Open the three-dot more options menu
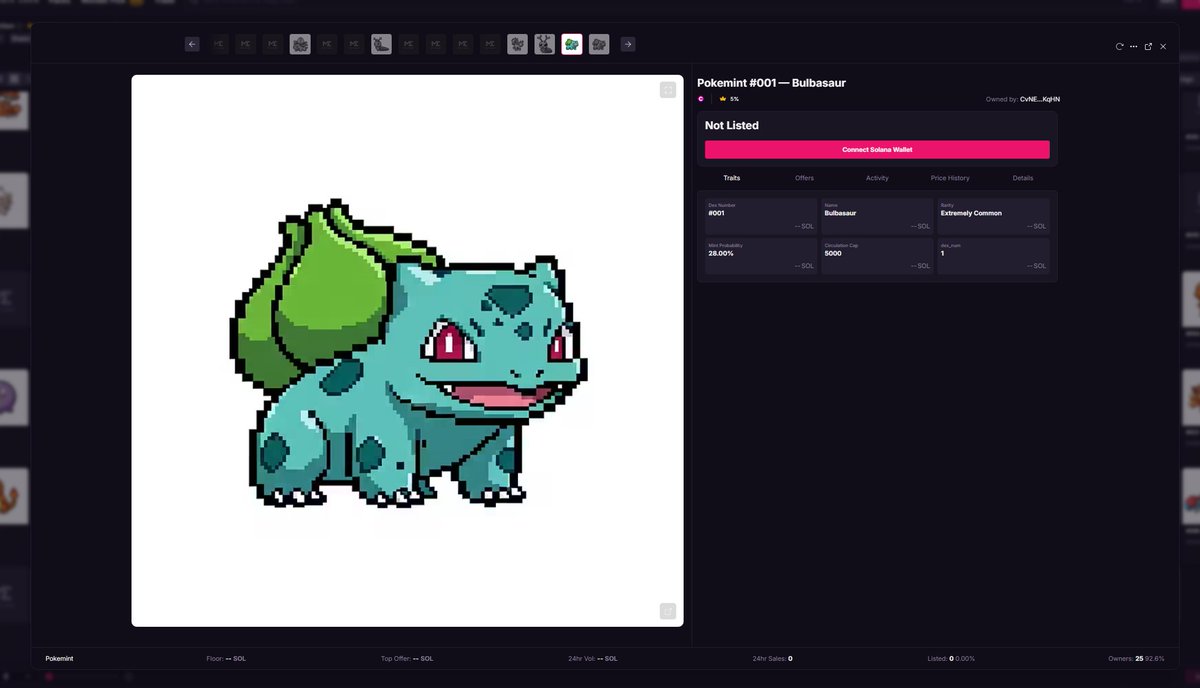Image resolution: width=1200 pixels, height=688 pixels. click(x=1134, y=46)
